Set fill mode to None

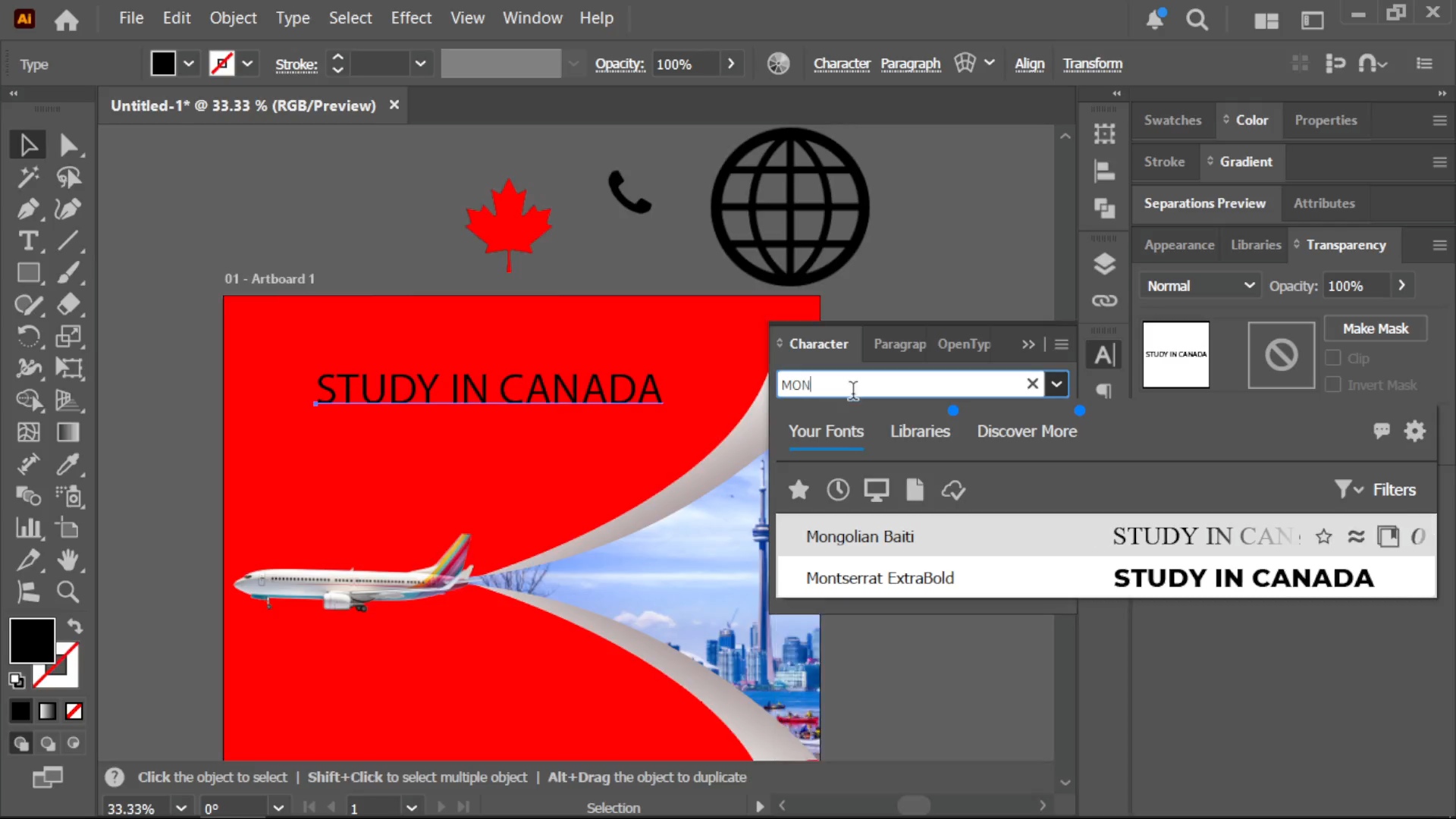(74, 711)
